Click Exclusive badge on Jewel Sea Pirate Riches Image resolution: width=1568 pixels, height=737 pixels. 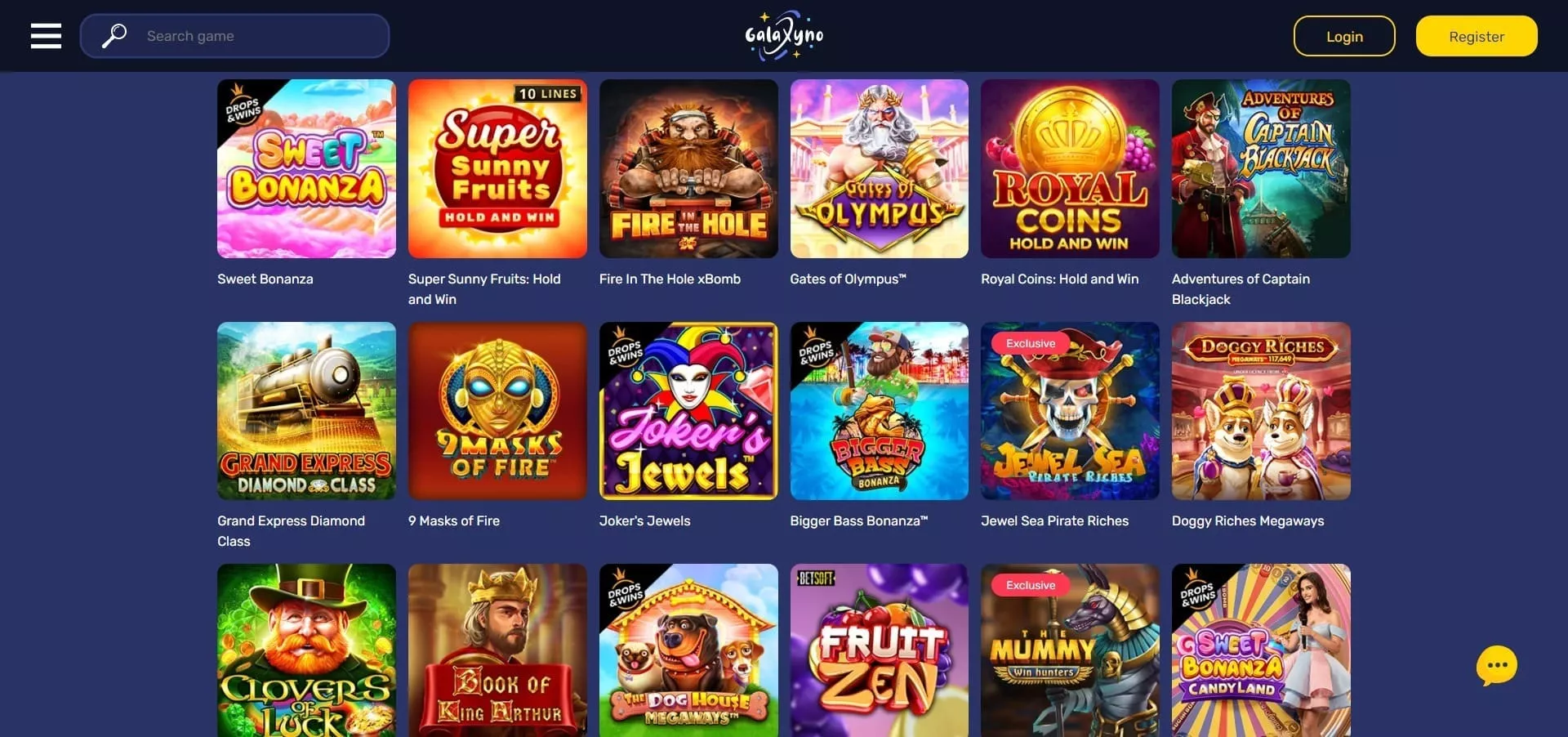1031,343
